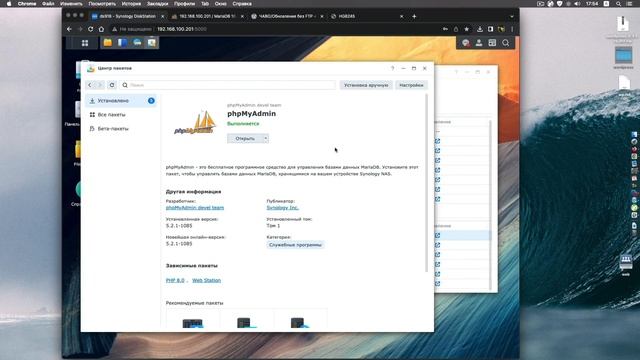
Task: Open Chrome three-dot menu
Action: [x=512, y=29]
